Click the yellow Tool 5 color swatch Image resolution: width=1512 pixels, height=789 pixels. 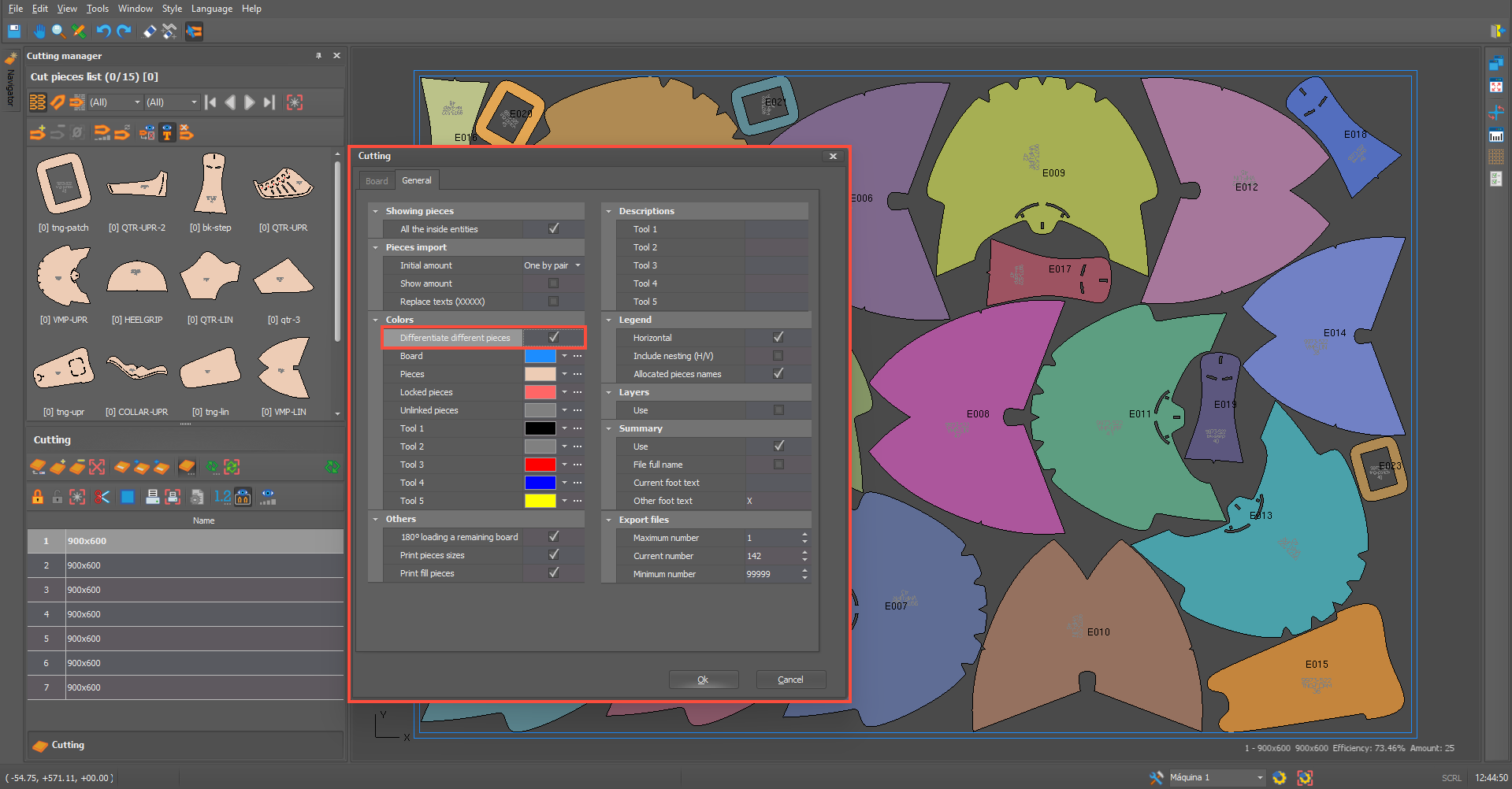(x=541, y=501)
